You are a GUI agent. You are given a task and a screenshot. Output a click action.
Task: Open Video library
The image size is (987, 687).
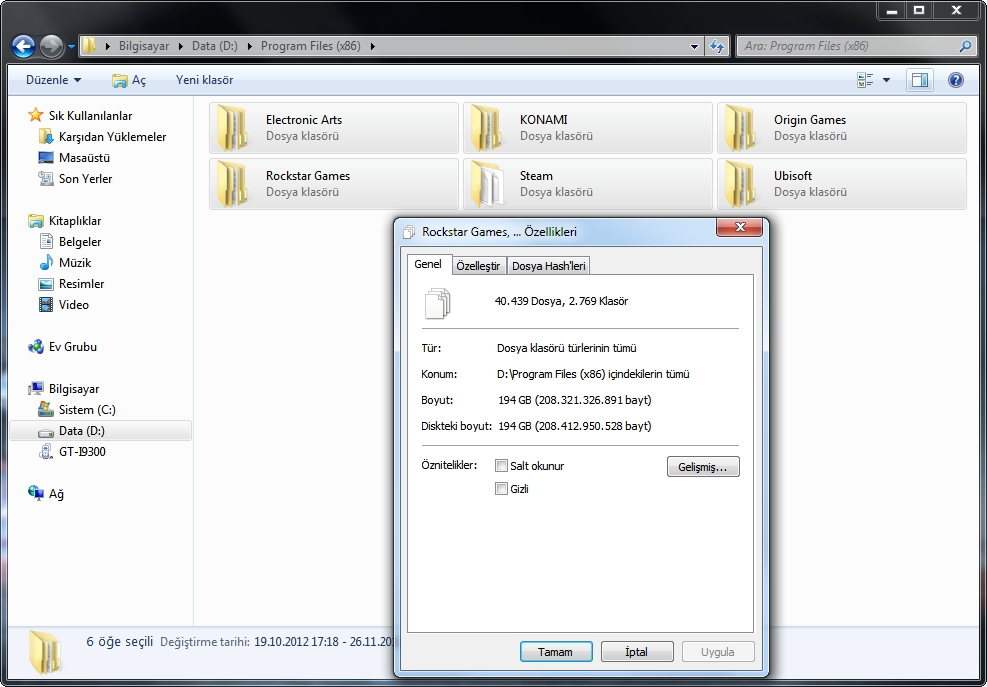click(74, 305)
